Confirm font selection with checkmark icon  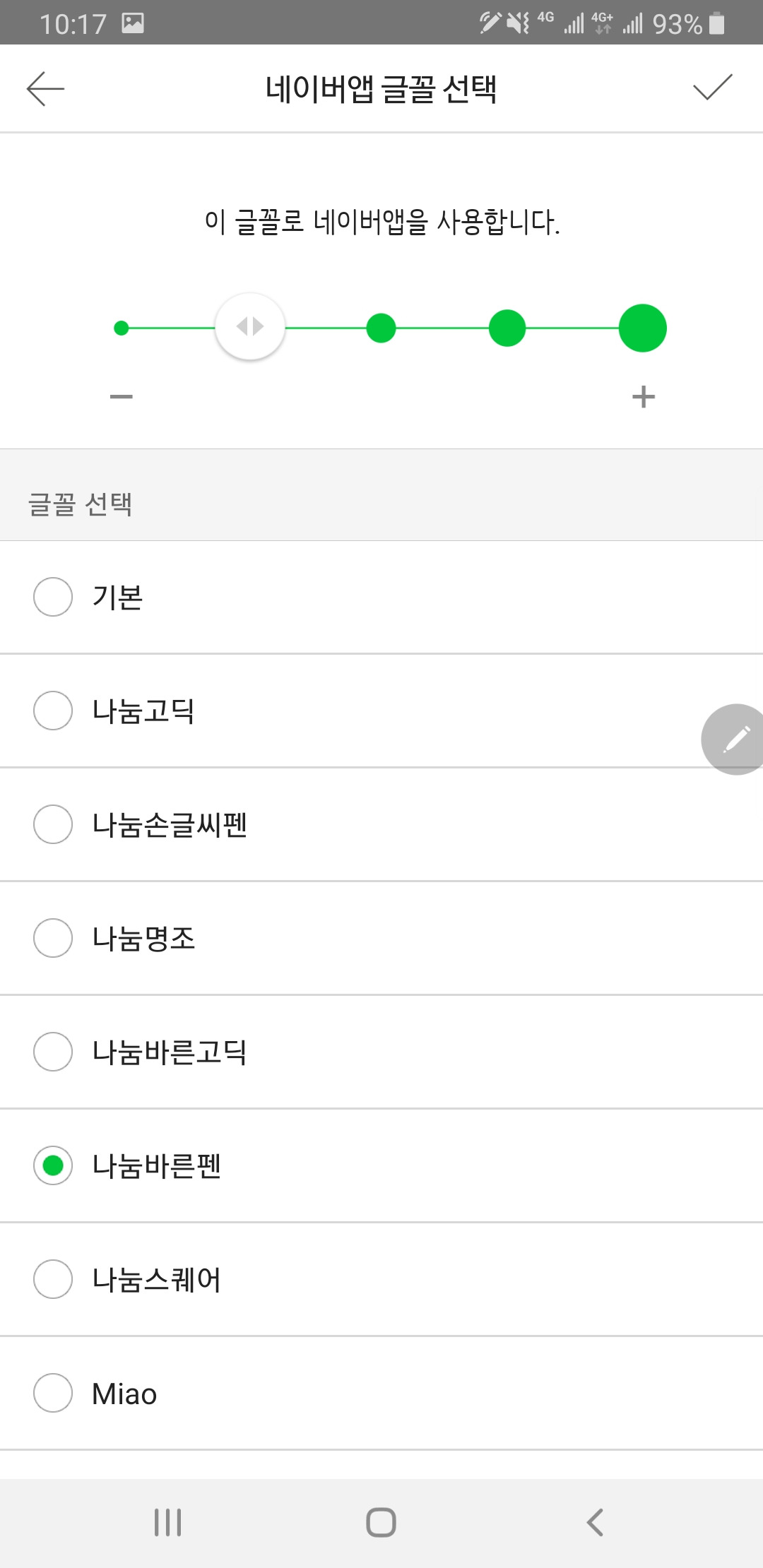point(712,88)
